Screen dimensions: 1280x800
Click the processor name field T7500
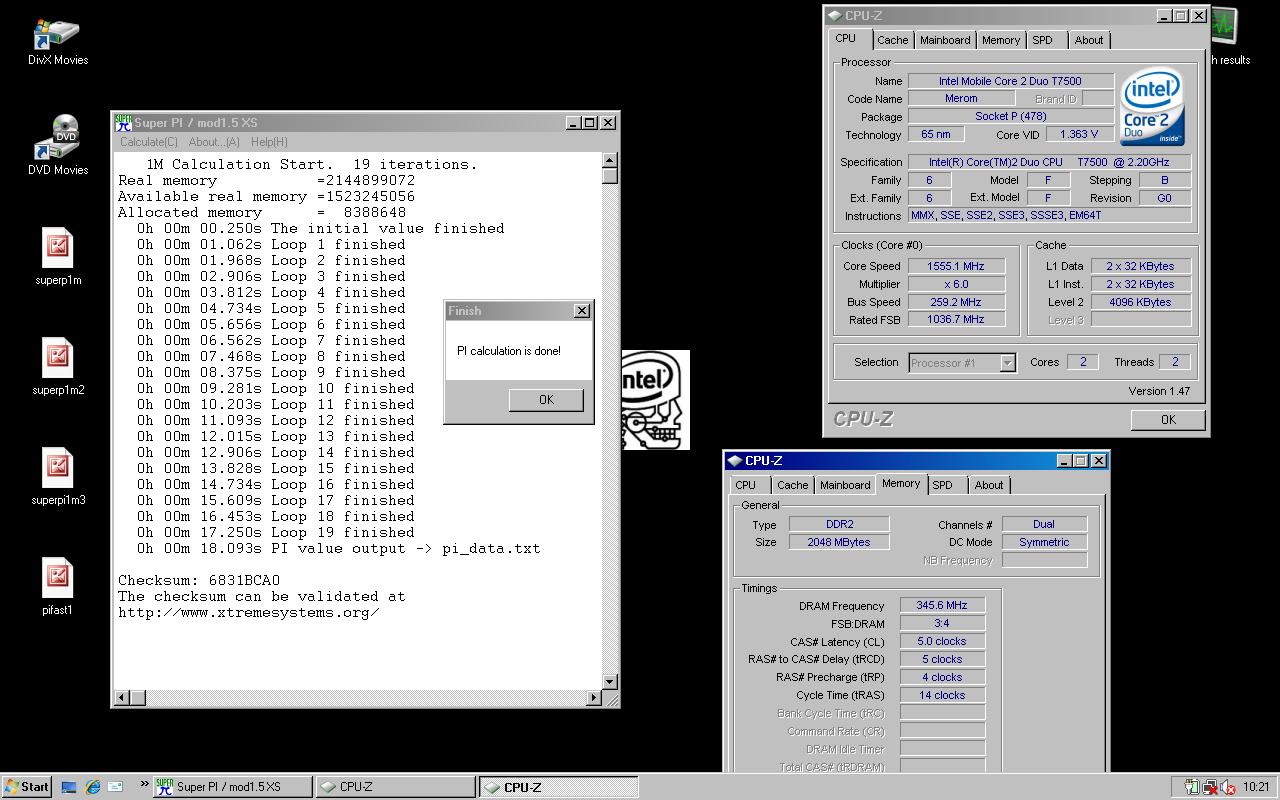pos(1010,81)
